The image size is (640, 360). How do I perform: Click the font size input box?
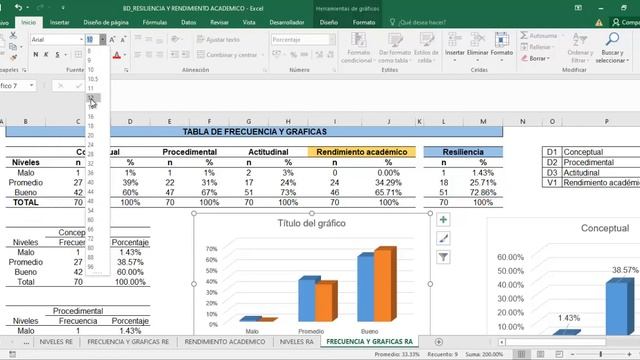coord(92,40)
